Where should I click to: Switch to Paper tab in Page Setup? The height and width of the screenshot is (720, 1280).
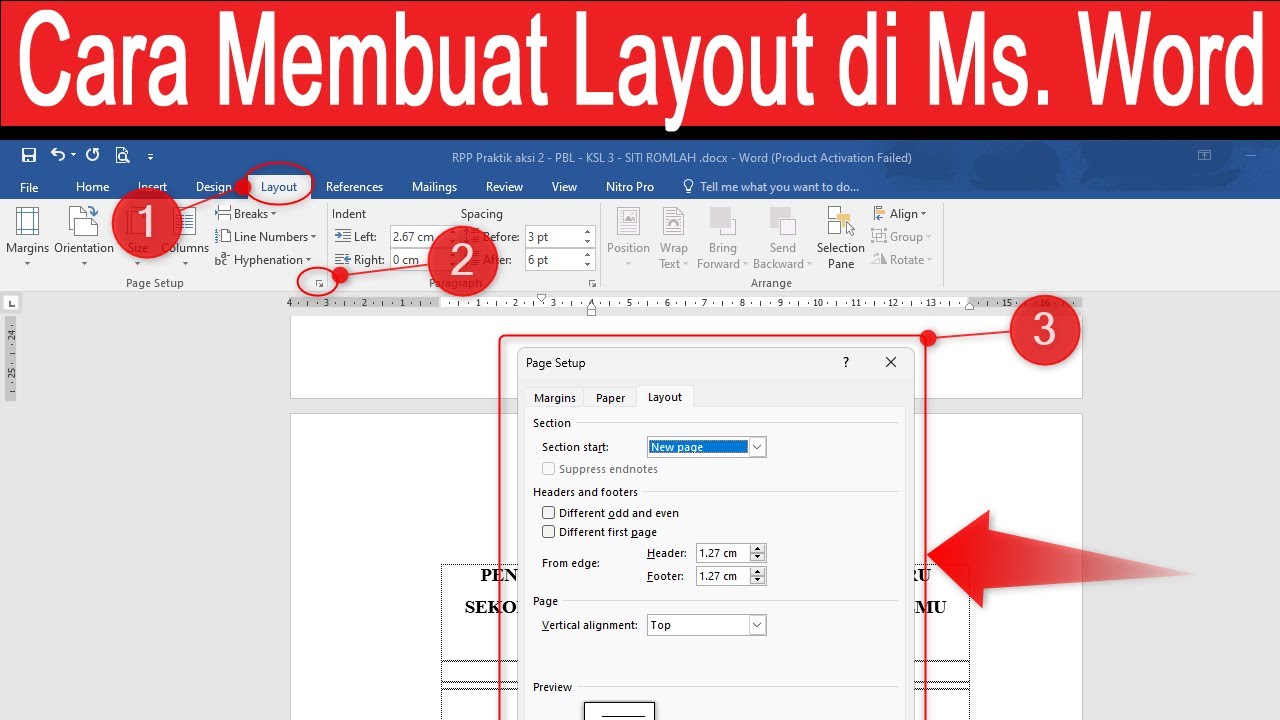click(610, 398)
